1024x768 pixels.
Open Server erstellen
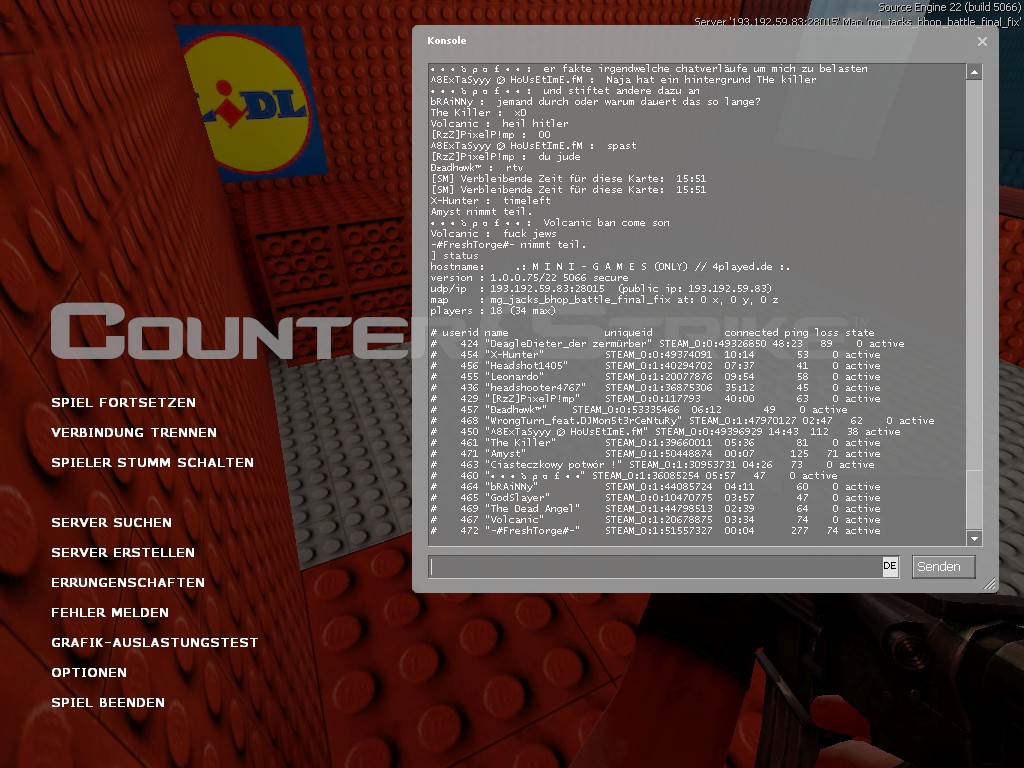click(x=123, y=552)
